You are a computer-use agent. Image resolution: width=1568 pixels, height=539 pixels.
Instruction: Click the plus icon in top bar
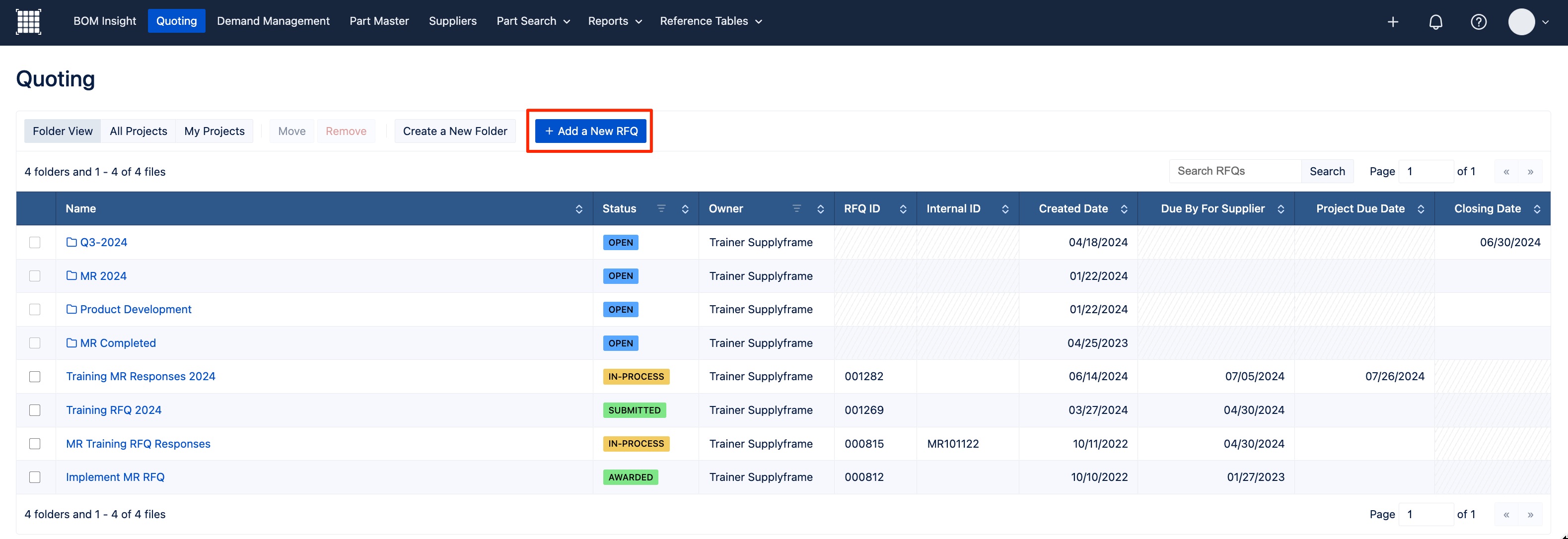(x=1393, y=22)
